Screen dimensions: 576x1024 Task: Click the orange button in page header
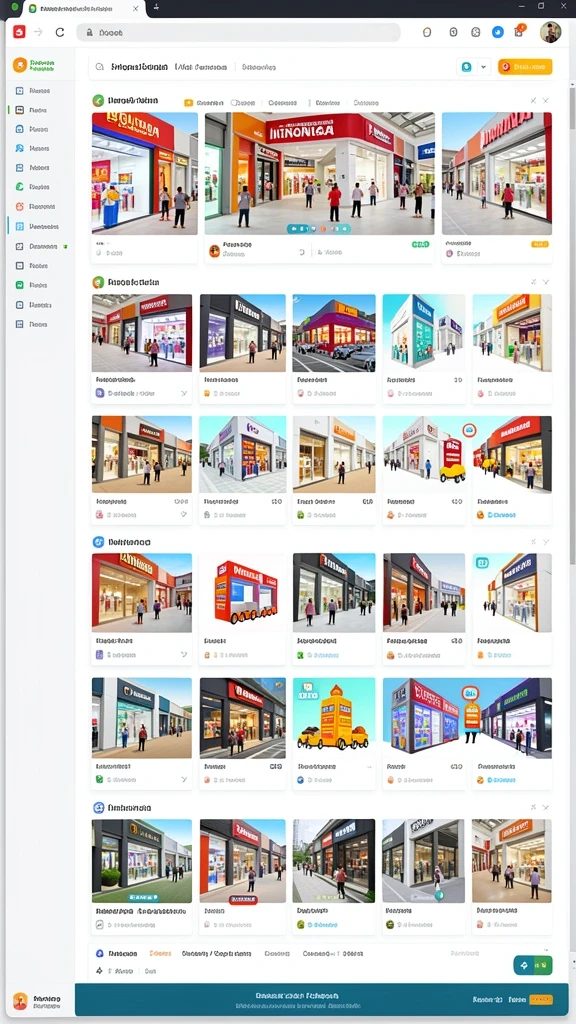point(524,67)
